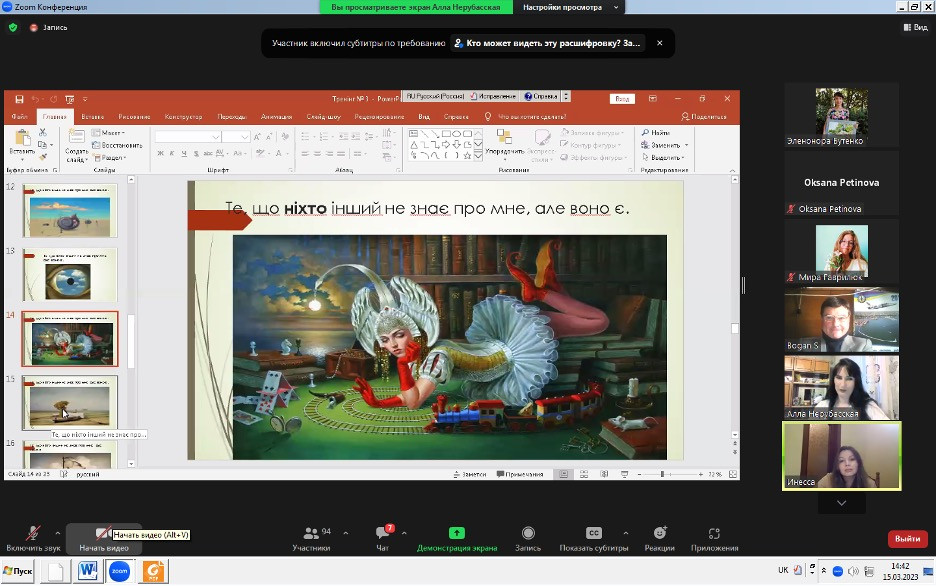Open the Реакции reactions menu
936x586 pixels.
click(660, 538)
